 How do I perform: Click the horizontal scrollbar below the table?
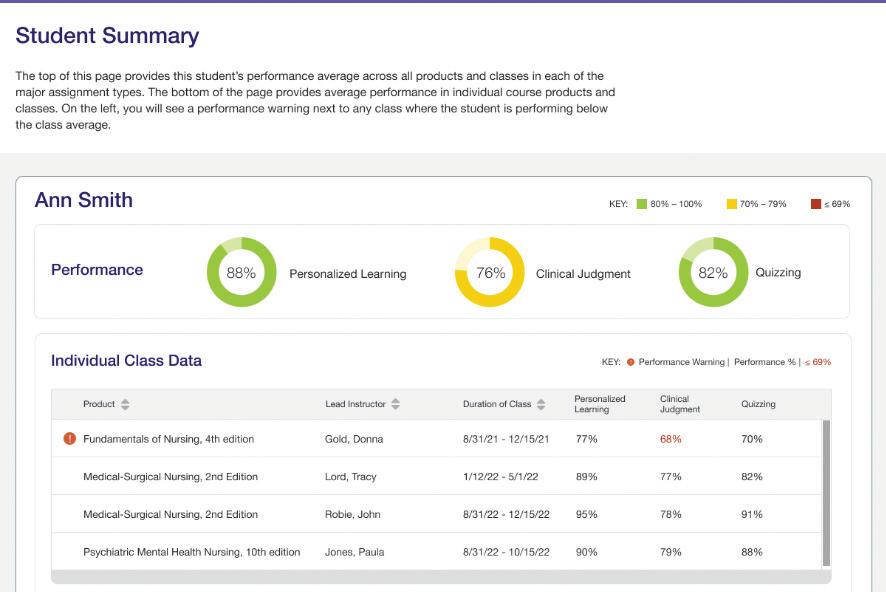[x=440, y=577]
